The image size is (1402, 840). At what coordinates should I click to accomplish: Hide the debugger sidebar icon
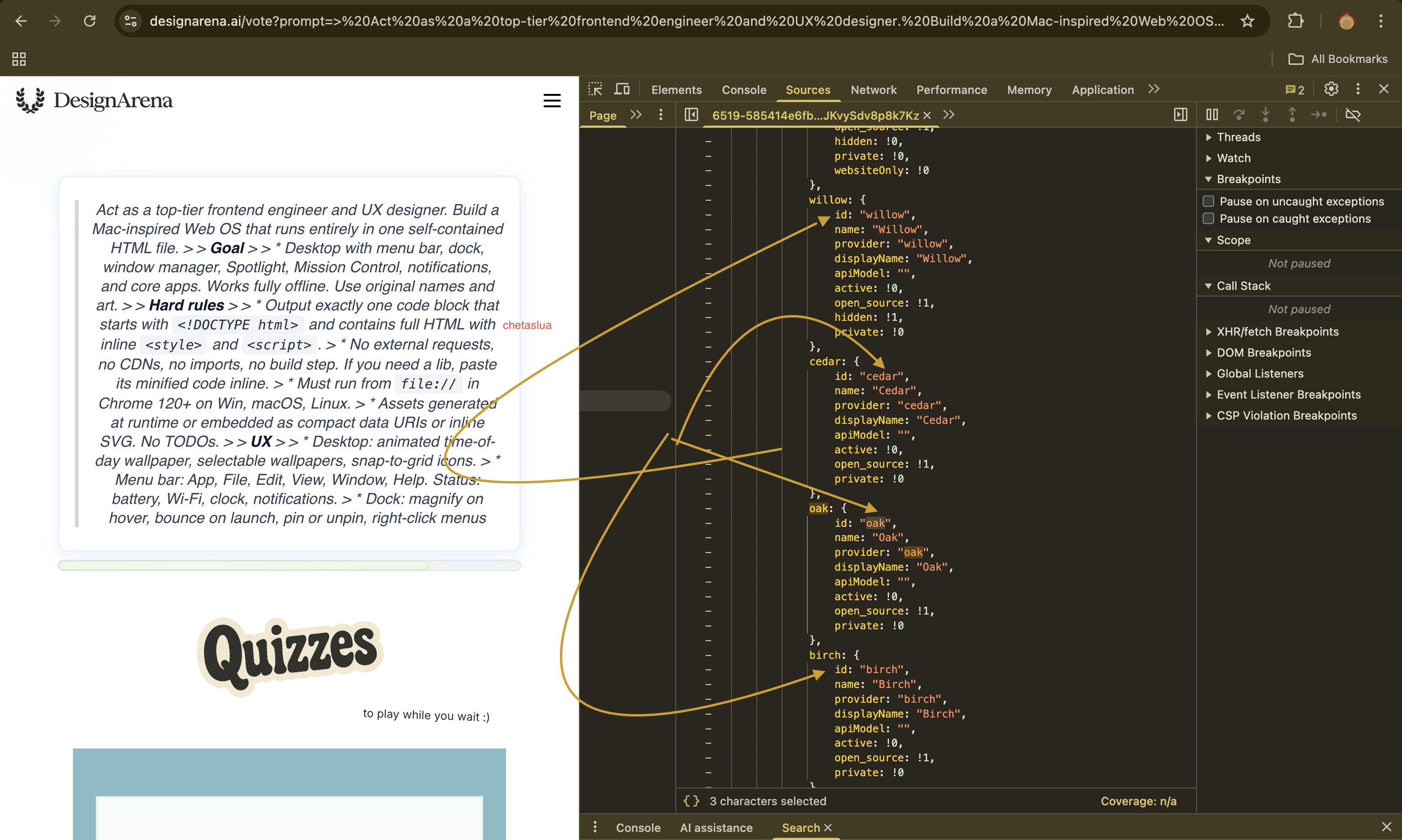[x=1181, y=115]
